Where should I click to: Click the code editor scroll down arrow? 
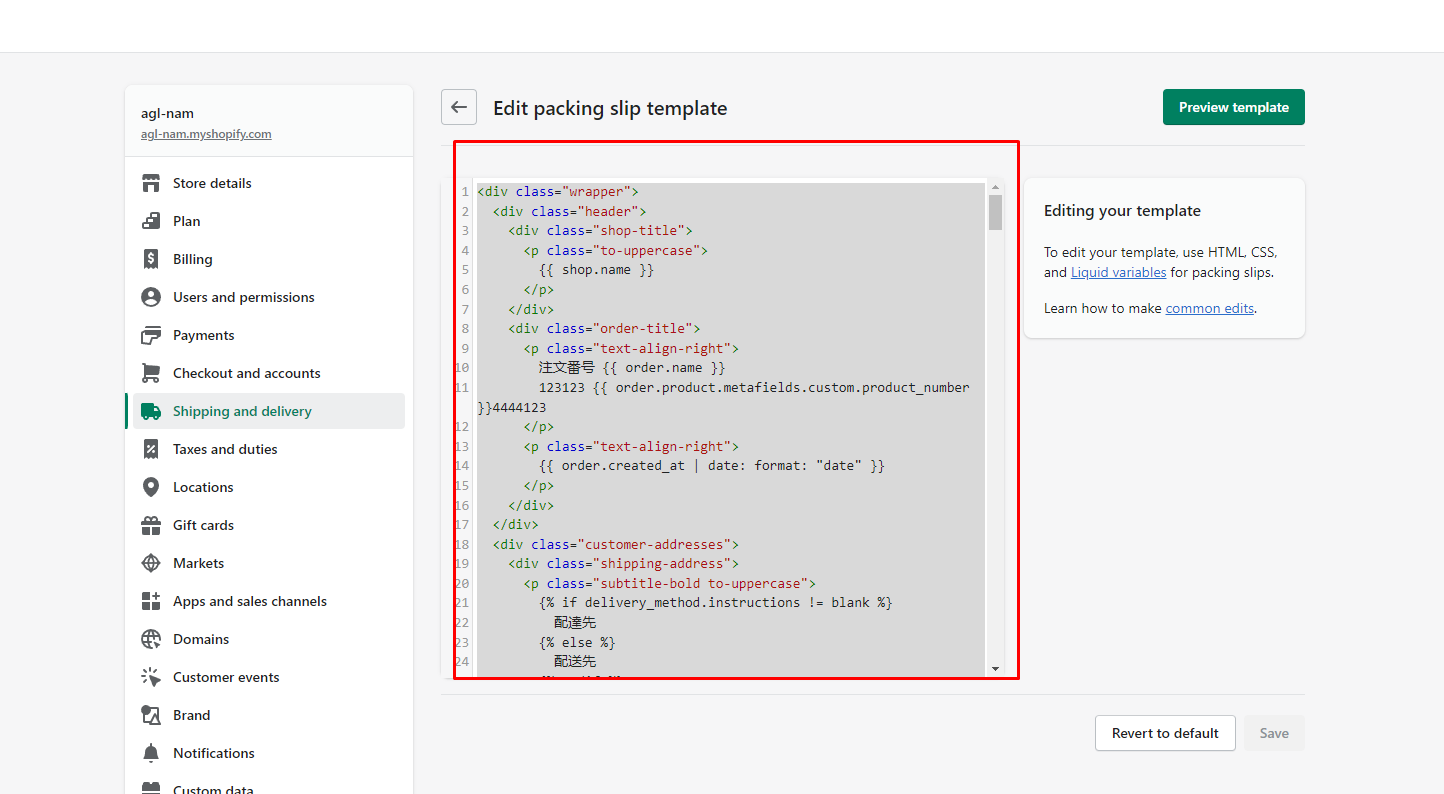[995, 668]
